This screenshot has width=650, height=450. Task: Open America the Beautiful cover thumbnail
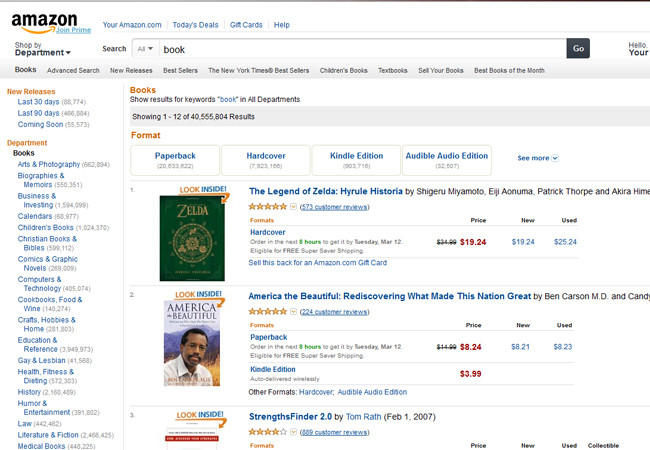pos(192,344)
